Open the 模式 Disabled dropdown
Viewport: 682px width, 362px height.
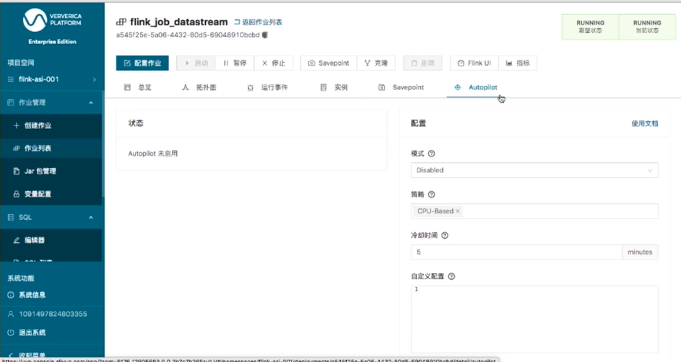(x=535, y=170)
